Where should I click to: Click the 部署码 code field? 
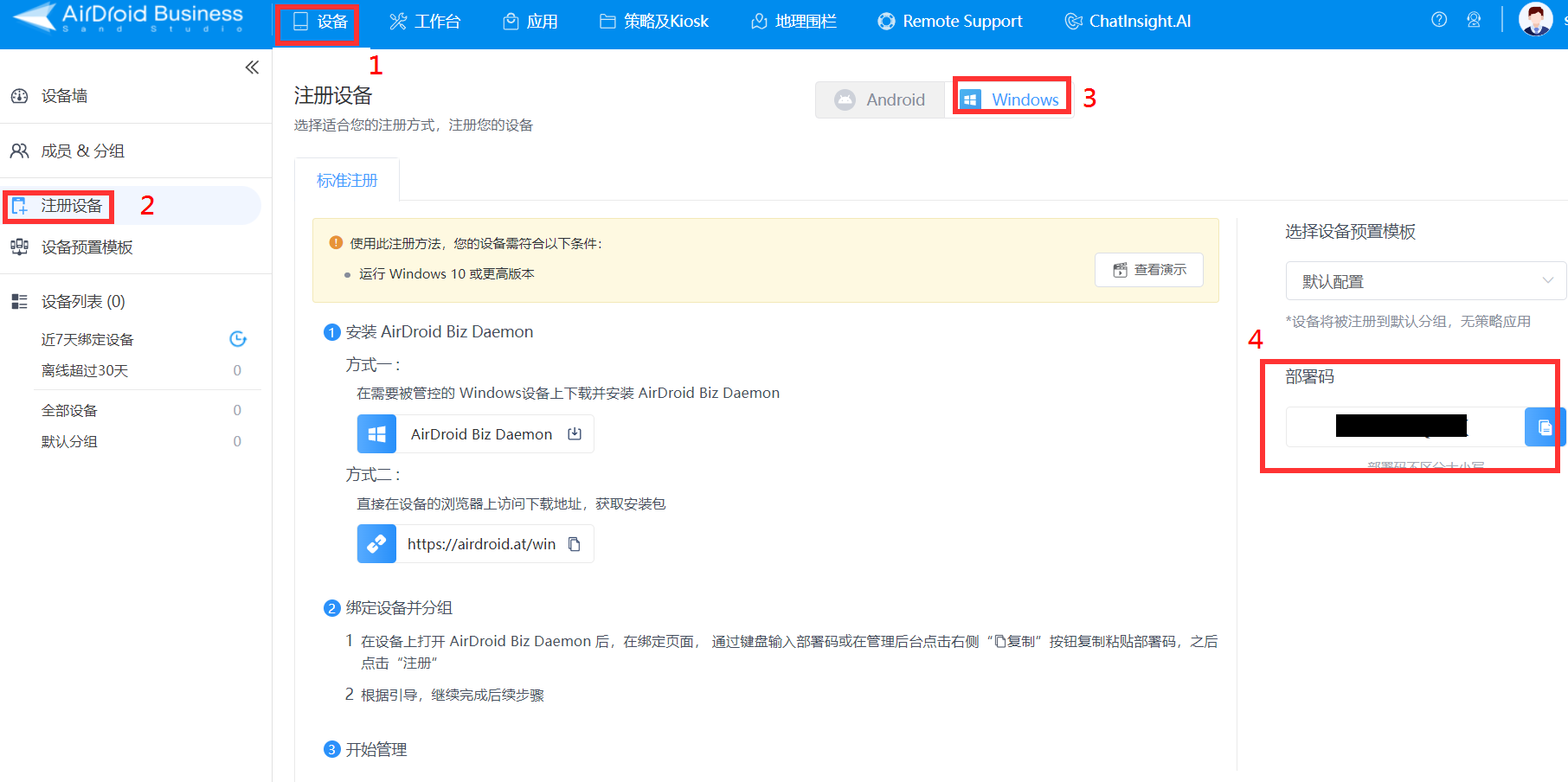(1405, 426)
